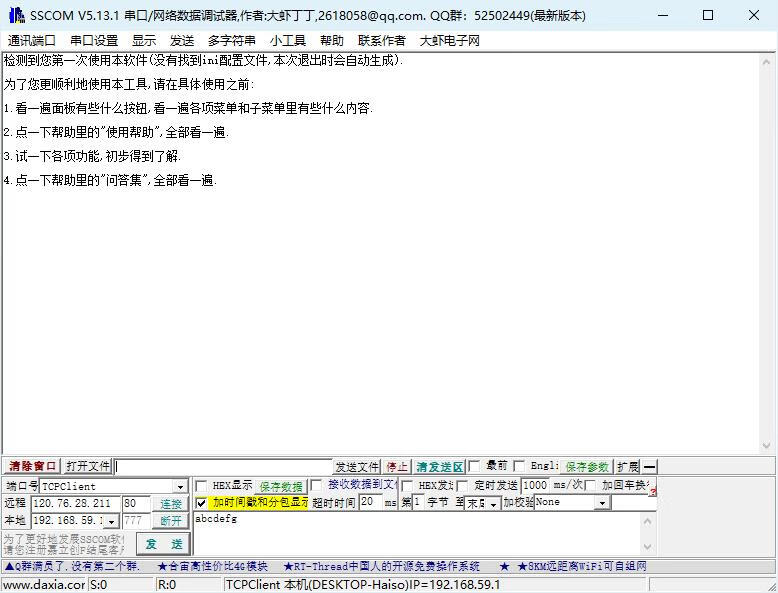The width and height of the screenshot is (778, 593).
Task: Click the 清除窗口 button
Action: click(x=33, y=467)
